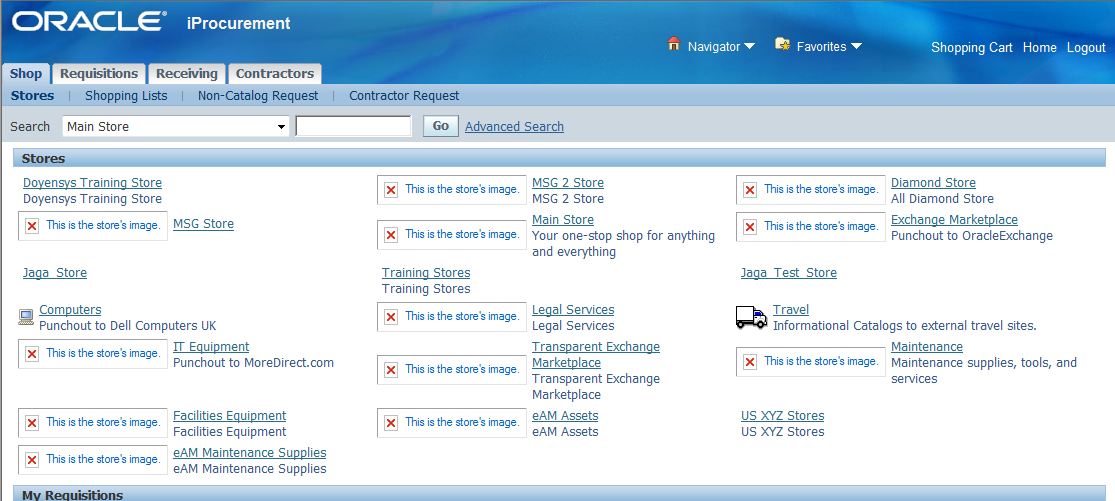Click 'Punchout to MoreDirect.com' description text

pyautogui.click(x=253, y=362)
